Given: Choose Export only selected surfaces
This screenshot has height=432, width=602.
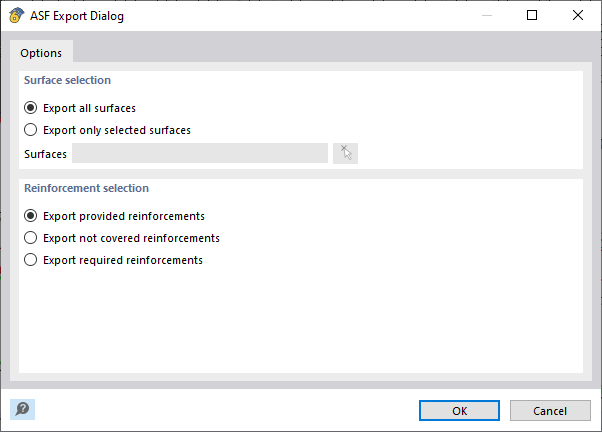Looking at the screenshot, I should pyautogui.click(x=31, y=130).
